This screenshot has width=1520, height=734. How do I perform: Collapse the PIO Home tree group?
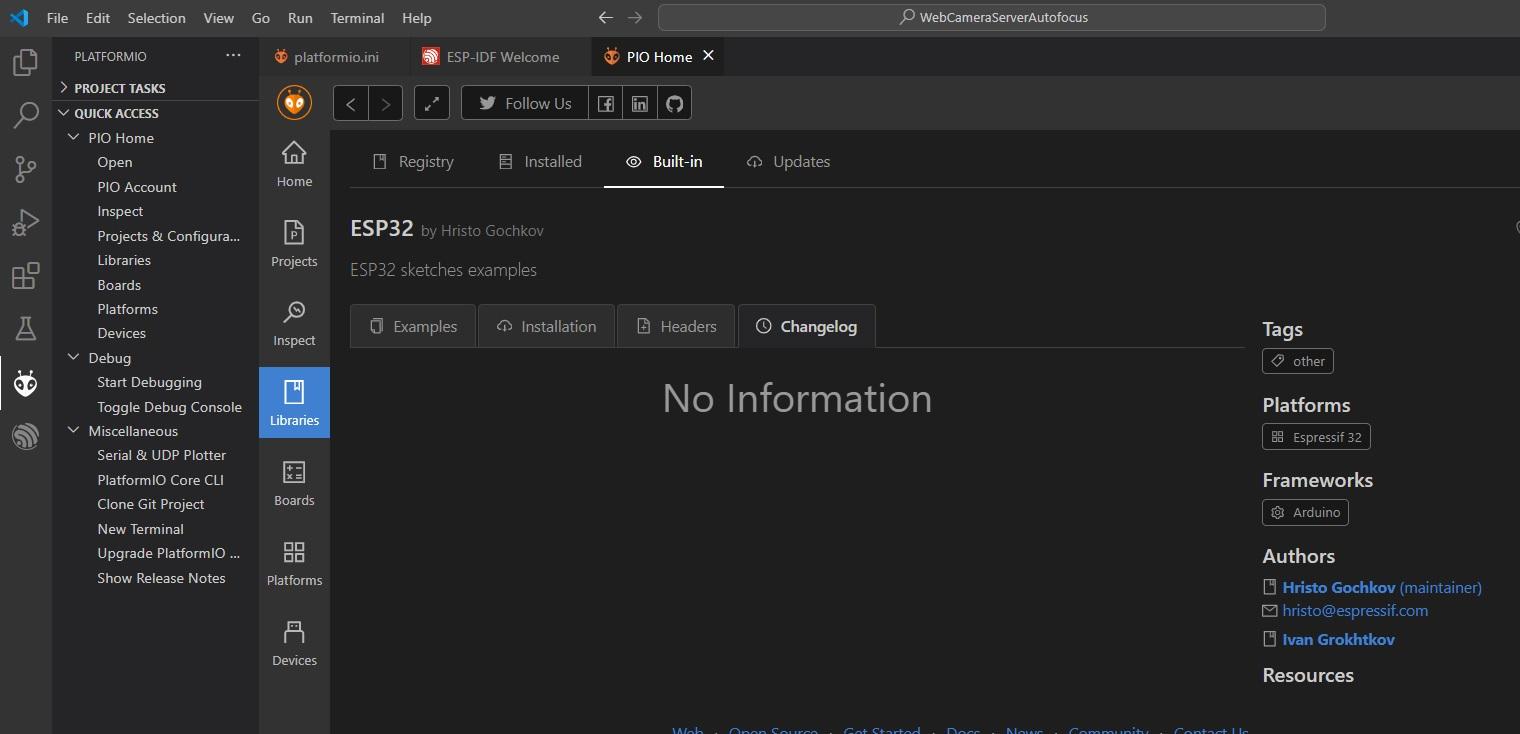pos(155,138)
